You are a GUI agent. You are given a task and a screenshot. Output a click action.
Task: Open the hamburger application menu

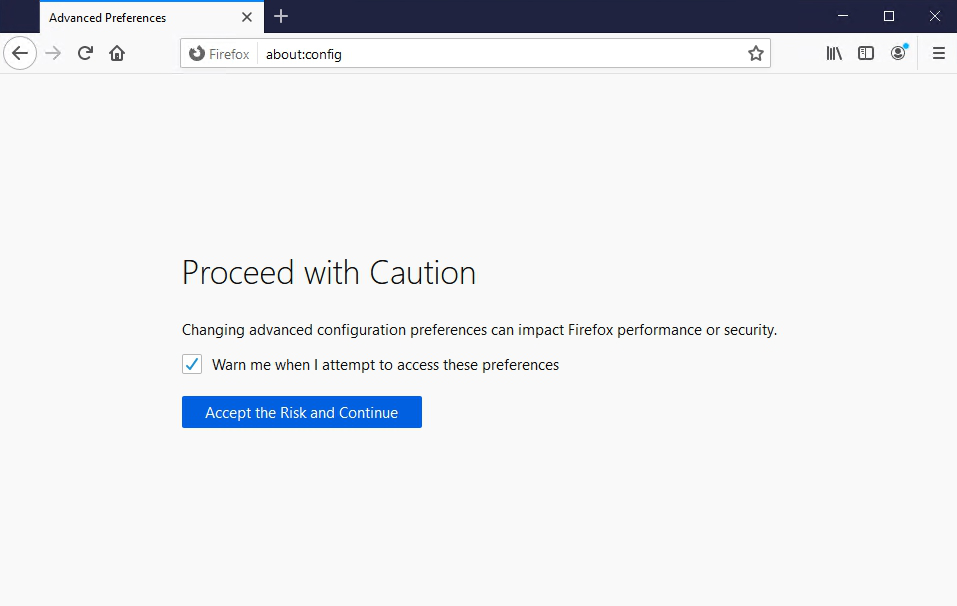tap(939, 54)
